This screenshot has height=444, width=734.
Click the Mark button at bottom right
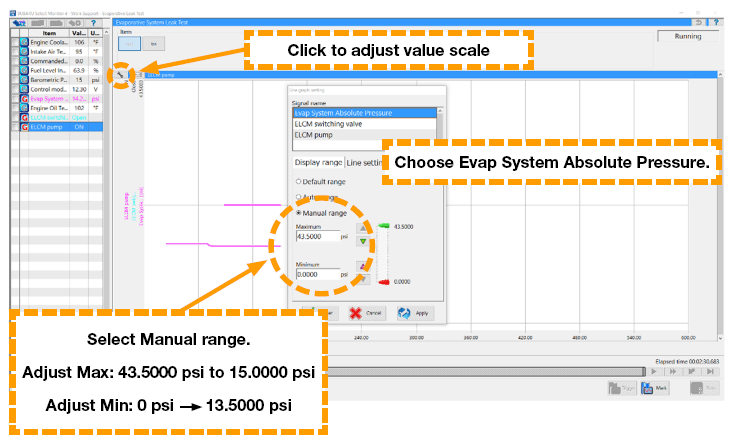[x=655, y=386]
